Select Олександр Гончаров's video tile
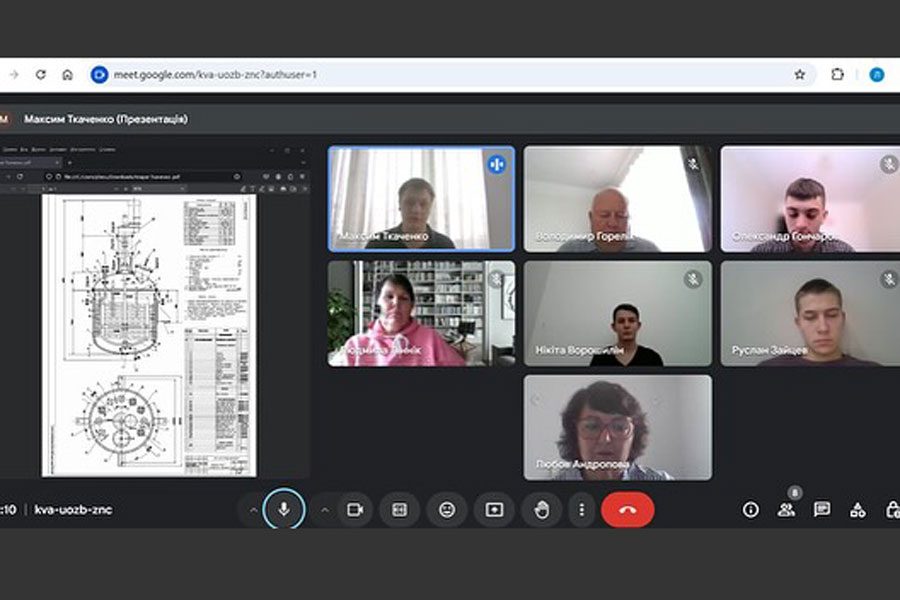The height and width of the screenshot is (600, 900). pos(810,199)
